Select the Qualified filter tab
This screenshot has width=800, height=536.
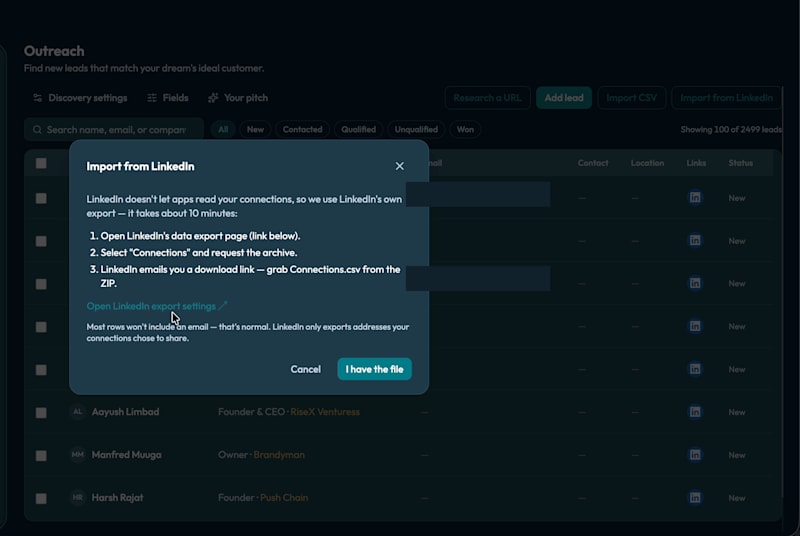[359, 130]
